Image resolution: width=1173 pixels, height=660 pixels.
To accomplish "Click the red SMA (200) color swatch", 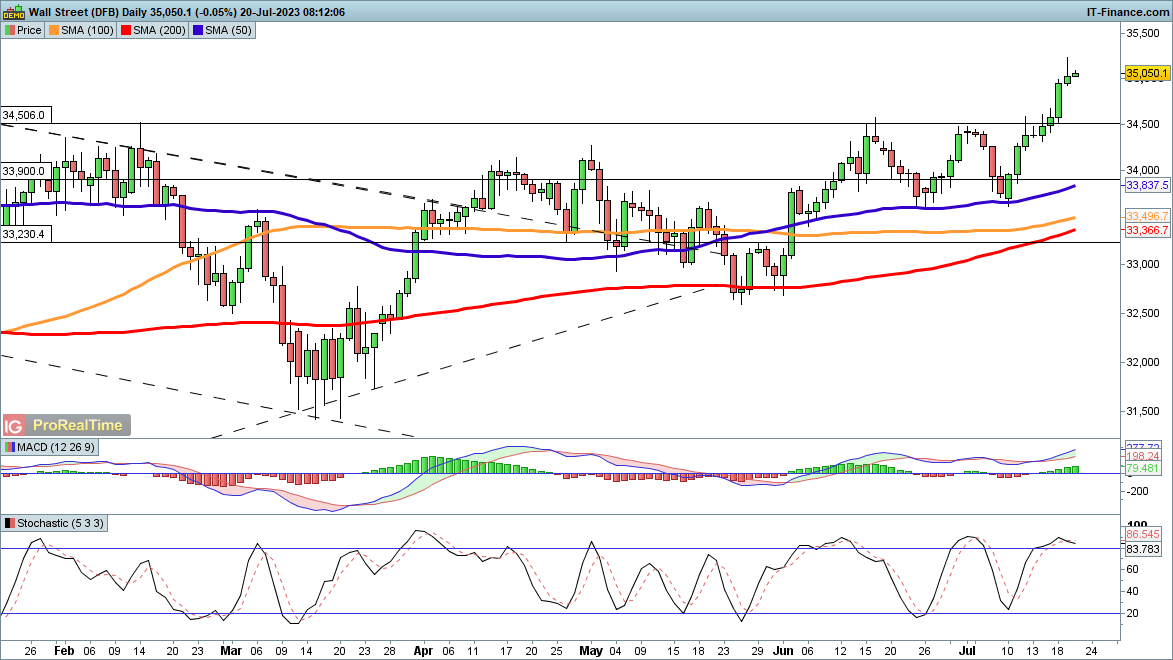I will point(126,31).
